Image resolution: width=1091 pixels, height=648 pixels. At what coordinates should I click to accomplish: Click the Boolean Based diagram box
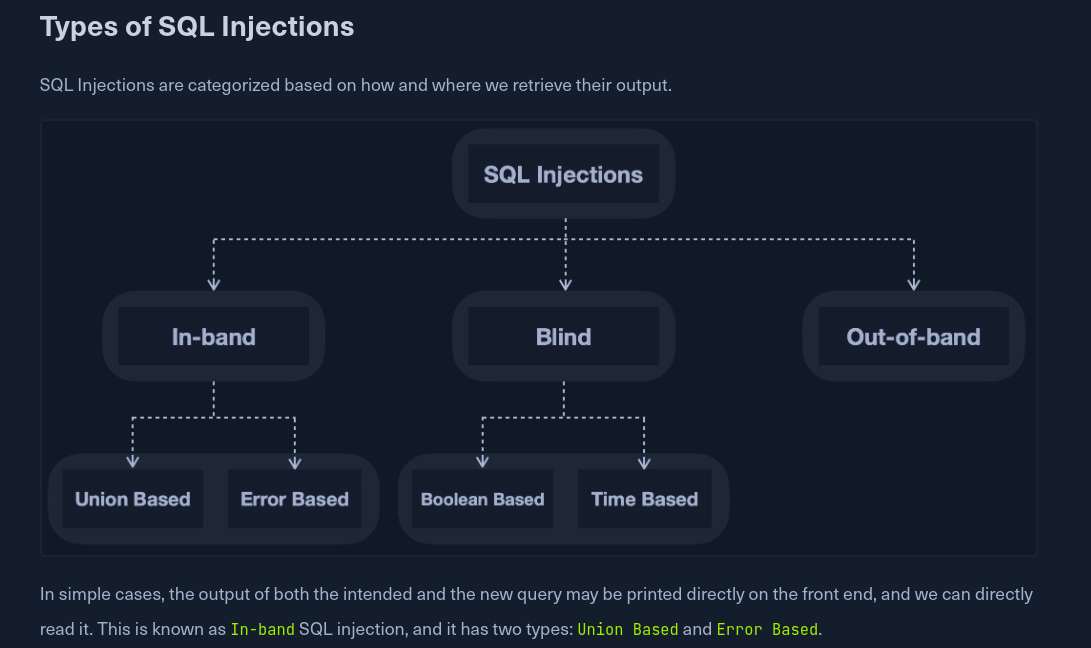[x=482, y=499]
